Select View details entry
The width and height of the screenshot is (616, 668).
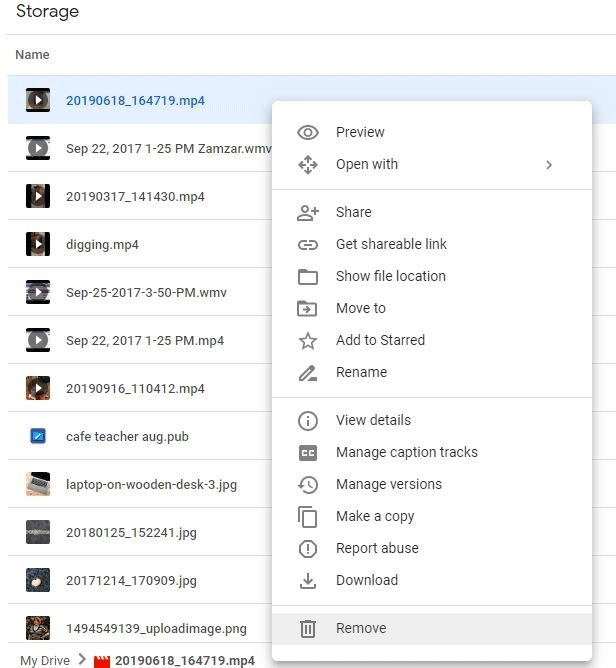click(x=432, y=420)
